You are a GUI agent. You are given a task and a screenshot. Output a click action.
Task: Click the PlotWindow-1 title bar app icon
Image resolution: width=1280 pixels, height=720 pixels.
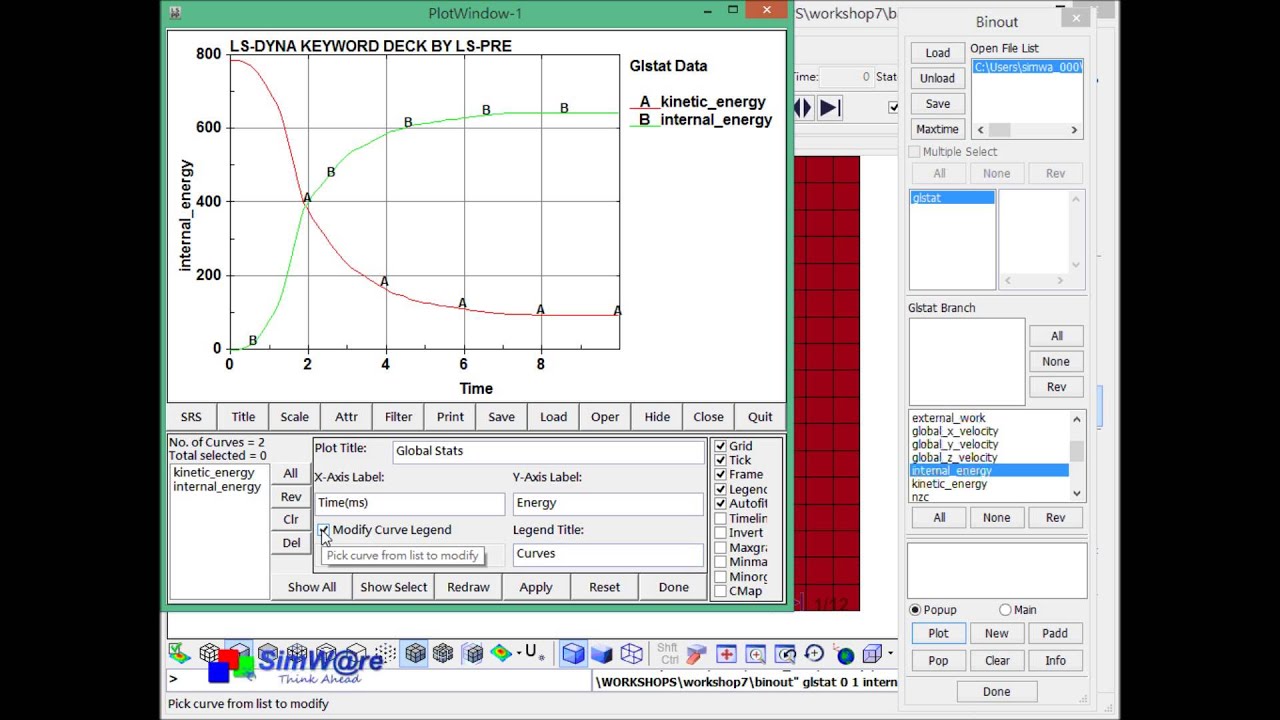[x=176, y=13]
